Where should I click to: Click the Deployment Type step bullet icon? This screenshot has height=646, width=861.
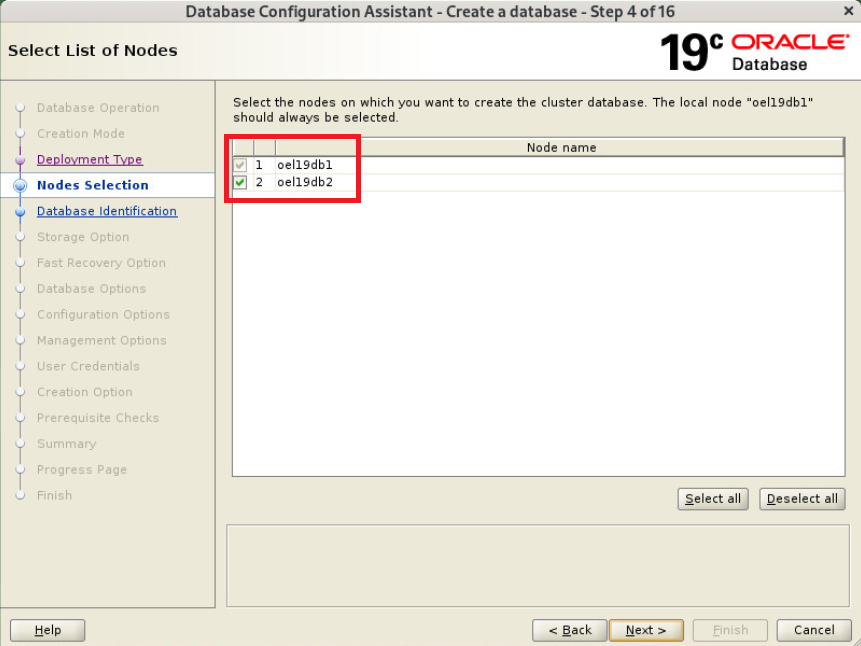(20, 160)
